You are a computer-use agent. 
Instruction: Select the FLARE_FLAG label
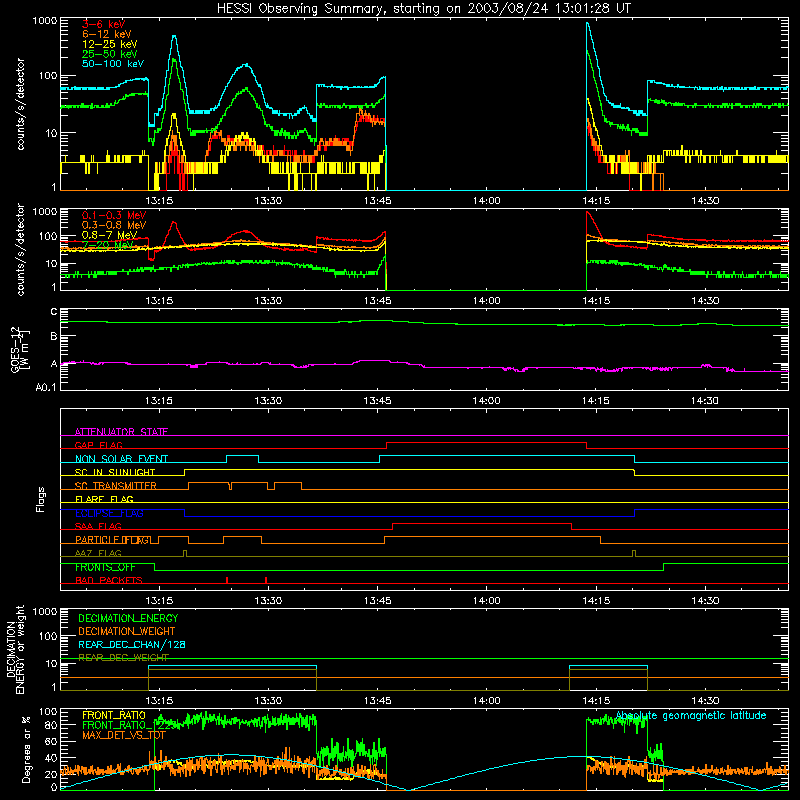pyautogui.click(x=104, y=499)
